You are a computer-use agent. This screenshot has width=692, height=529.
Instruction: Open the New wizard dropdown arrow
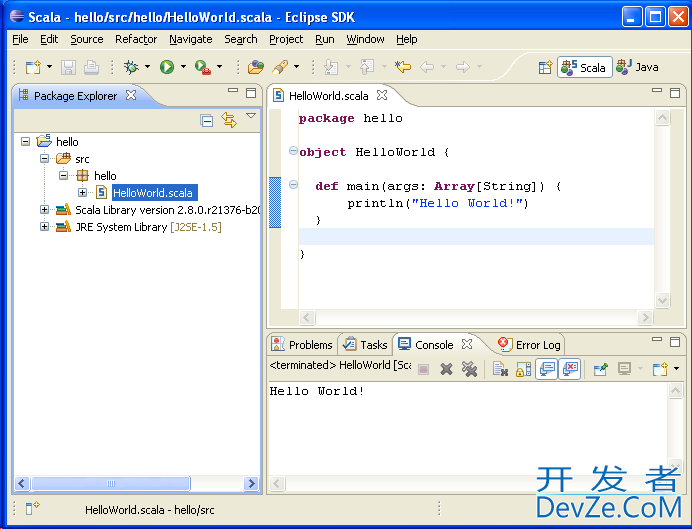point(49,67)
